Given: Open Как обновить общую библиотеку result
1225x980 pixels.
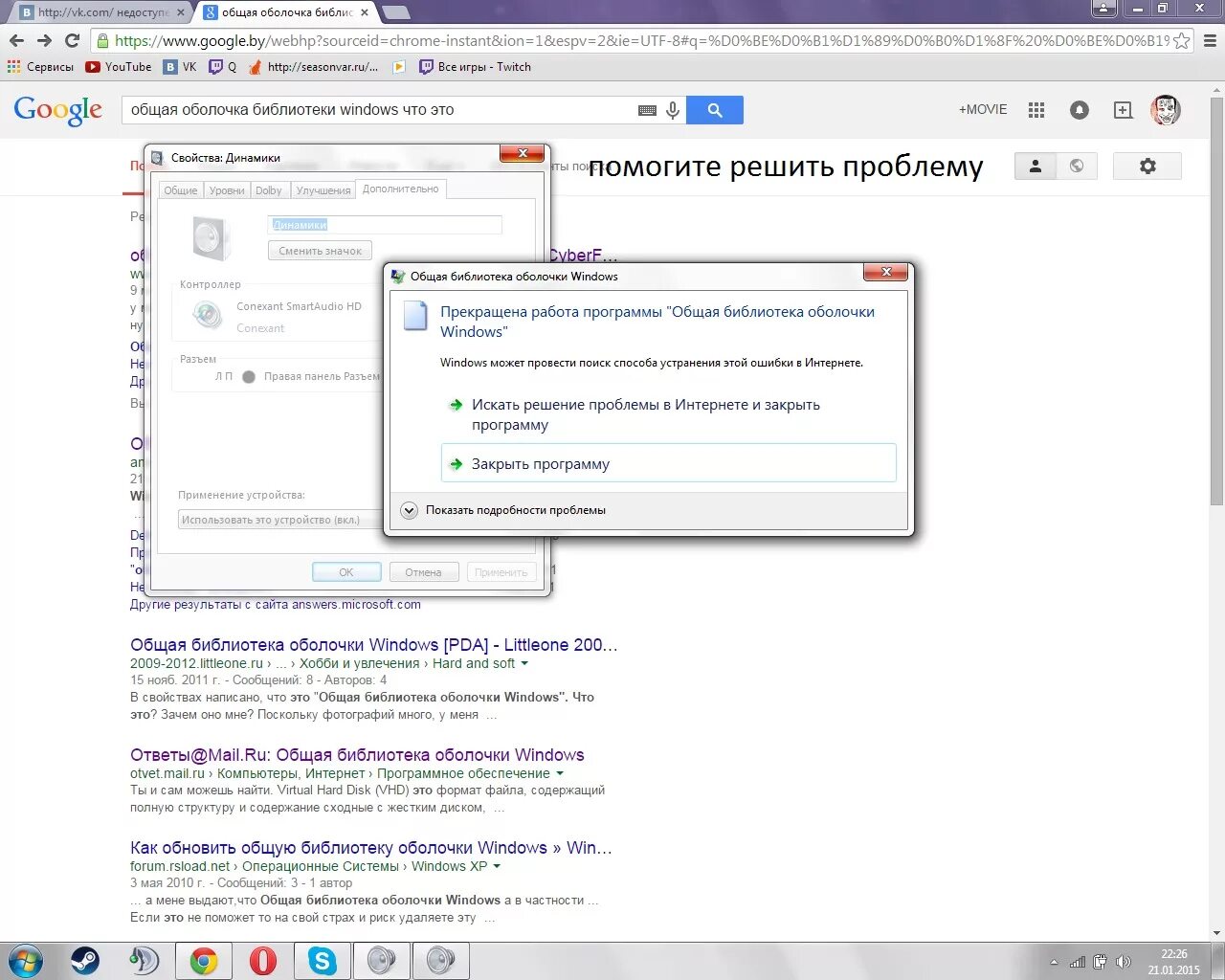Looking at the screenshot, I should pos(371,848).
